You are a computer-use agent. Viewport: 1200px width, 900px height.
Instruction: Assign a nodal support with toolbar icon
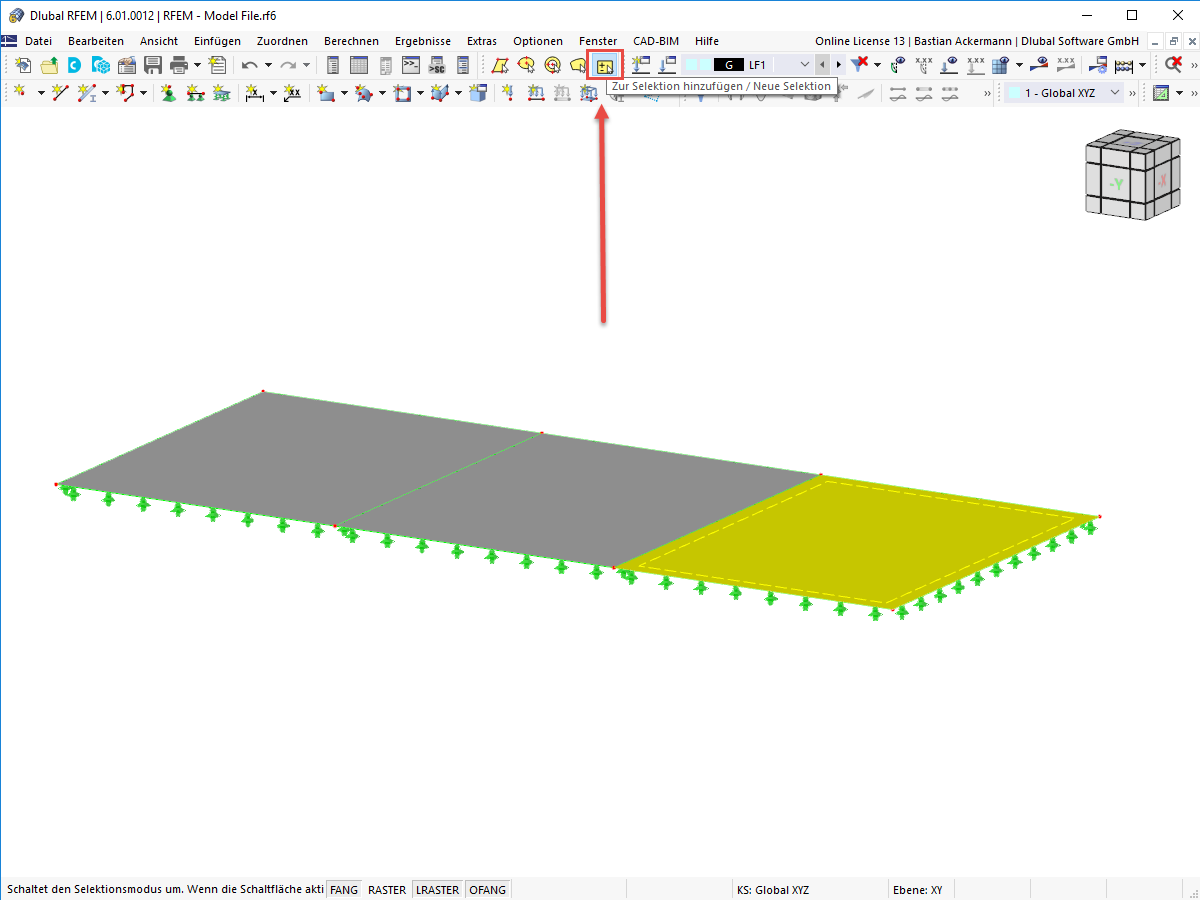pyautogui.click(x=169, y=93)
